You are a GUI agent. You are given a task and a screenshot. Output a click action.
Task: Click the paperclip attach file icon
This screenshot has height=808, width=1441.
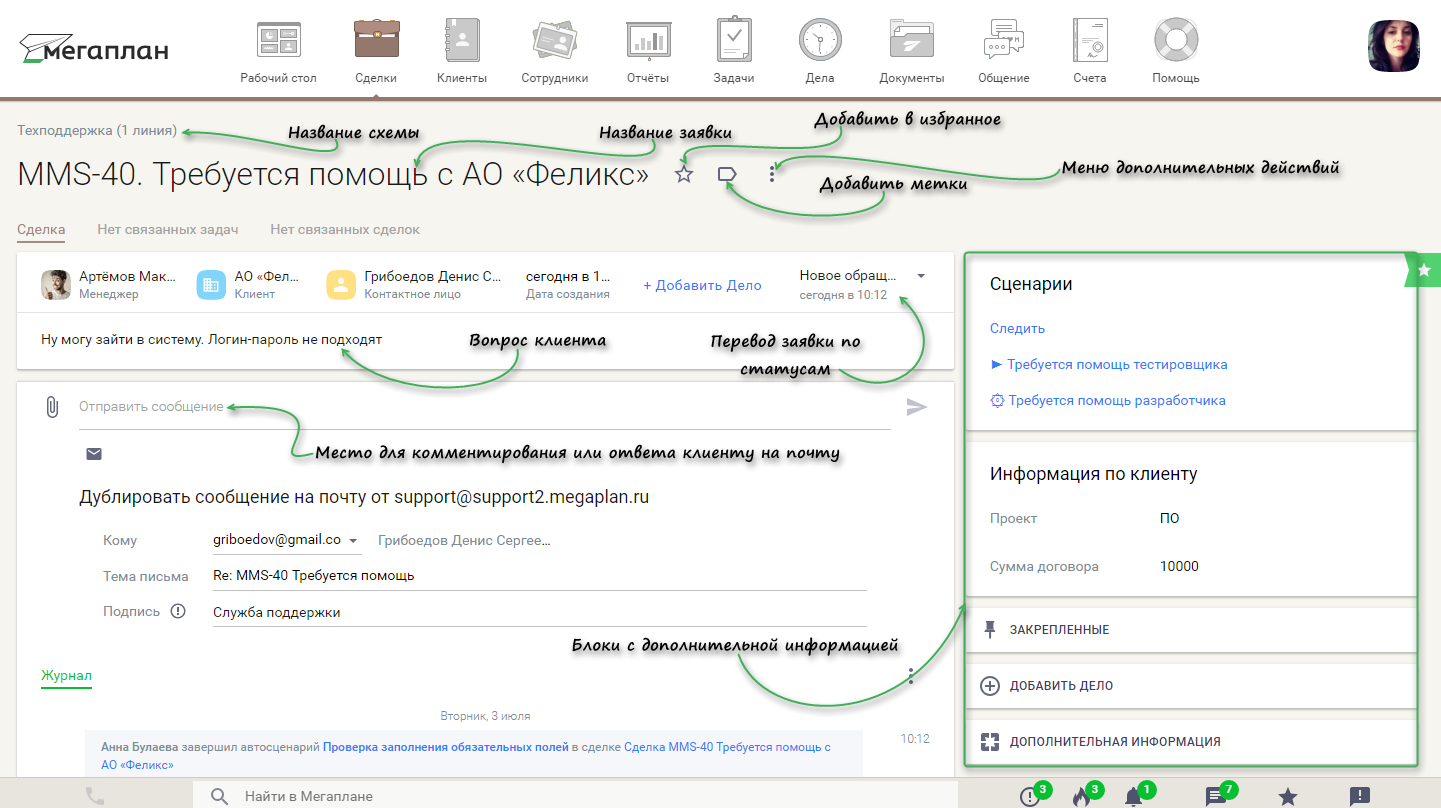click(52, 407)
